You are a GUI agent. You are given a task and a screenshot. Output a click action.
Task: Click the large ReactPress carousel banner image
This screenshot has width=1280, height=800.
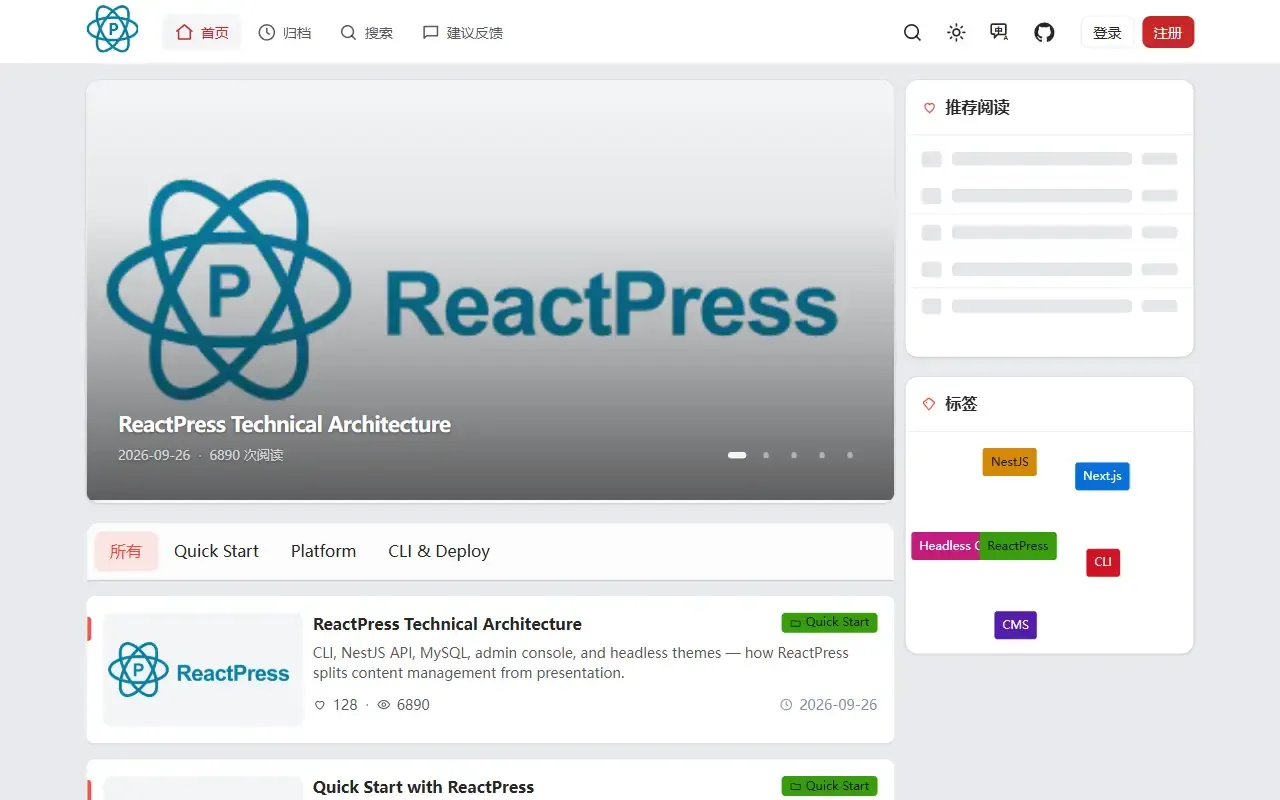(x=490, y=290)
